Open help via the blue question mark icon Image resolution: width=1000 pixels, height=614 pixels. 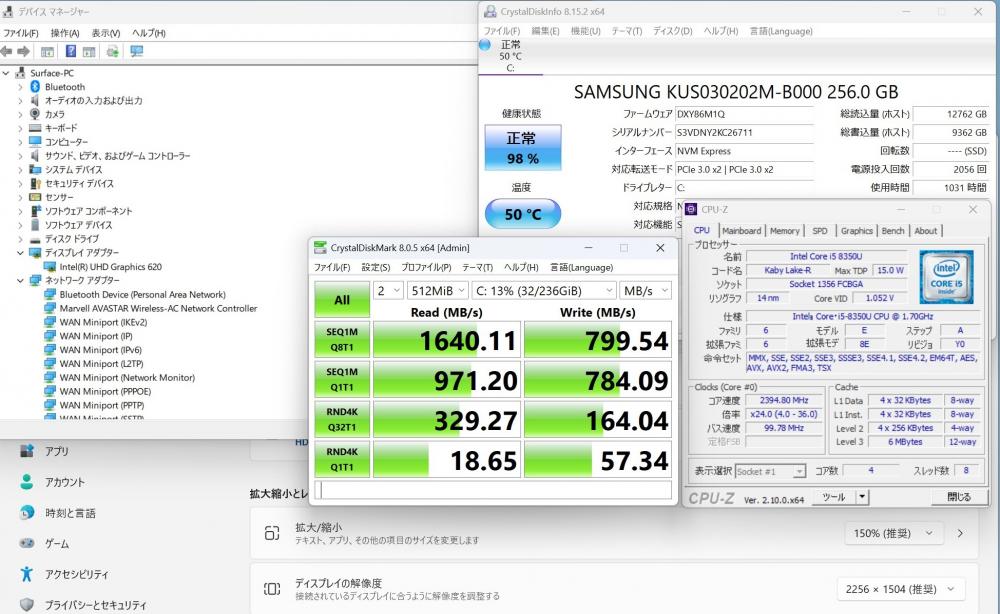(x=71, y=52)
